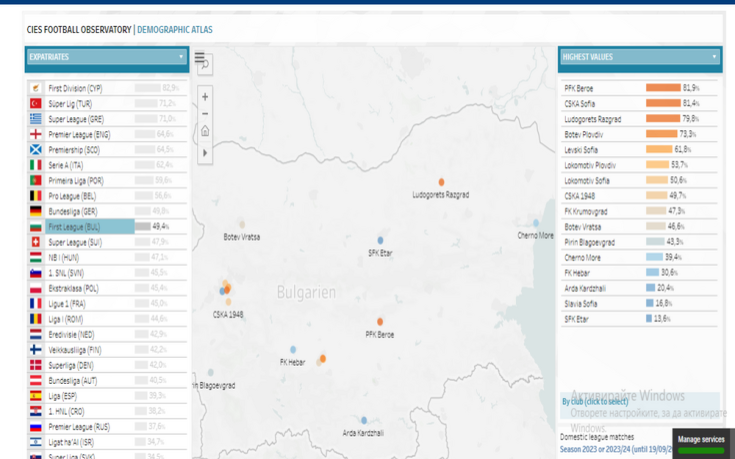Click the Germany flag icon
Screen dimensions: 735x459
coord(36,211)
